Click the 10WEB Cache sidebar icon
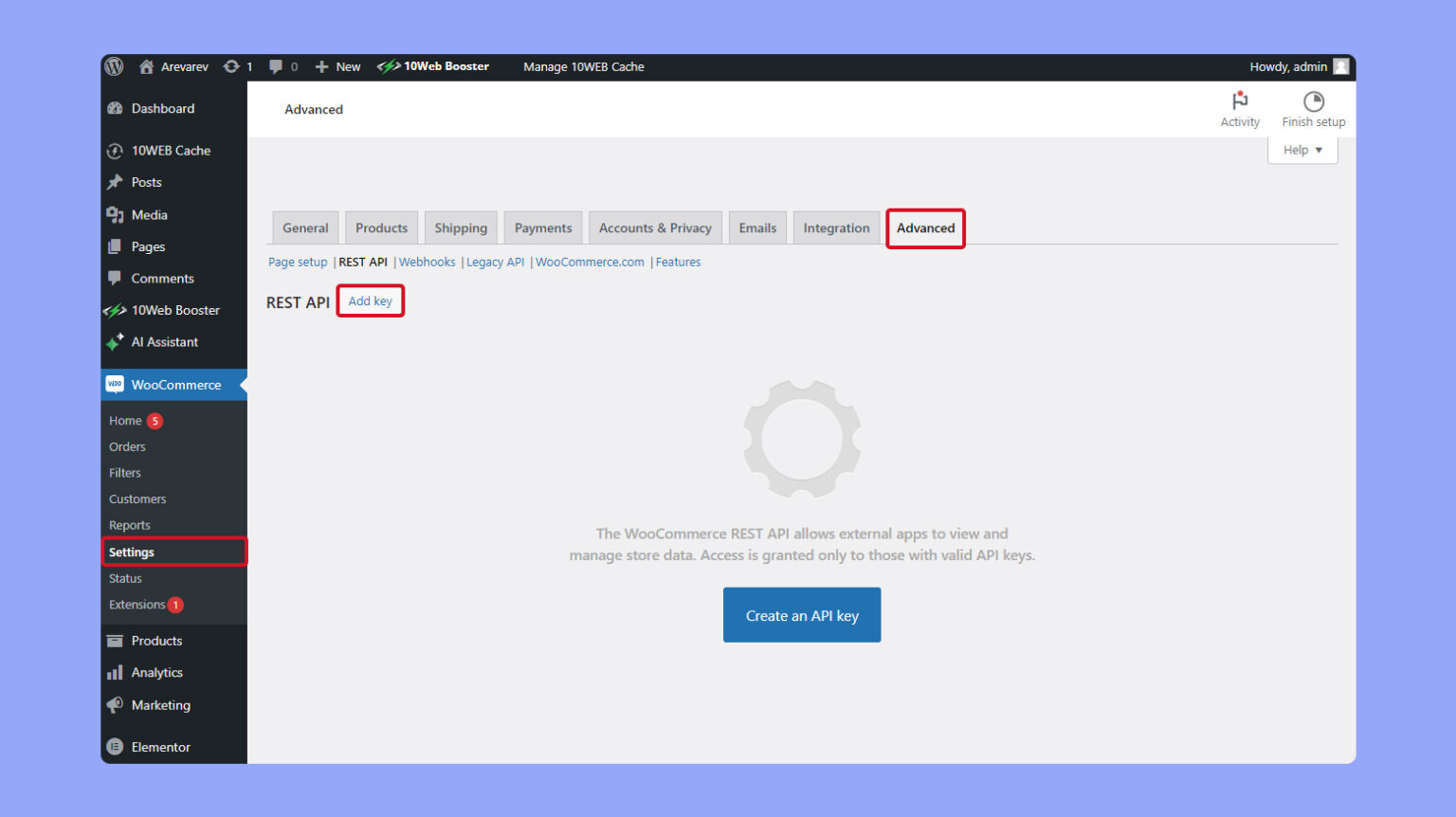The image size is (1456, 817). tap(115, 150)
